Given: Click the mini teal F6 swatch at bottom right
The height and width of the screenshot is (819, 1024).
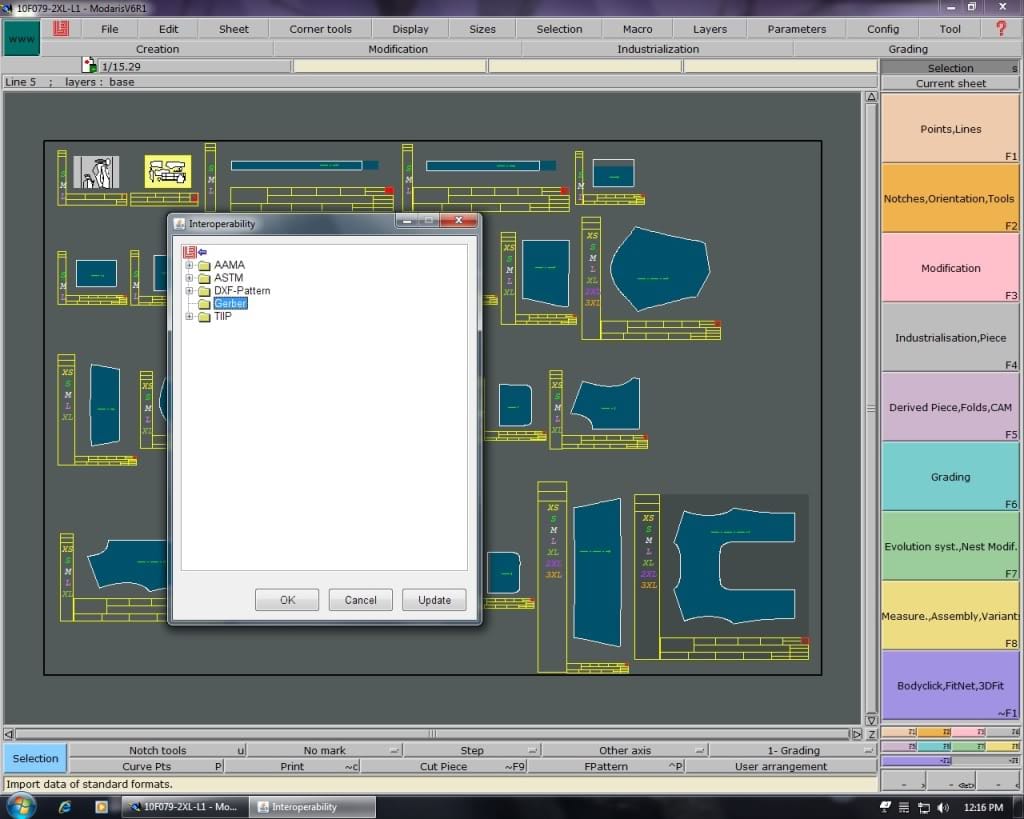Looking at the screenshot, I should coord(934,747).
